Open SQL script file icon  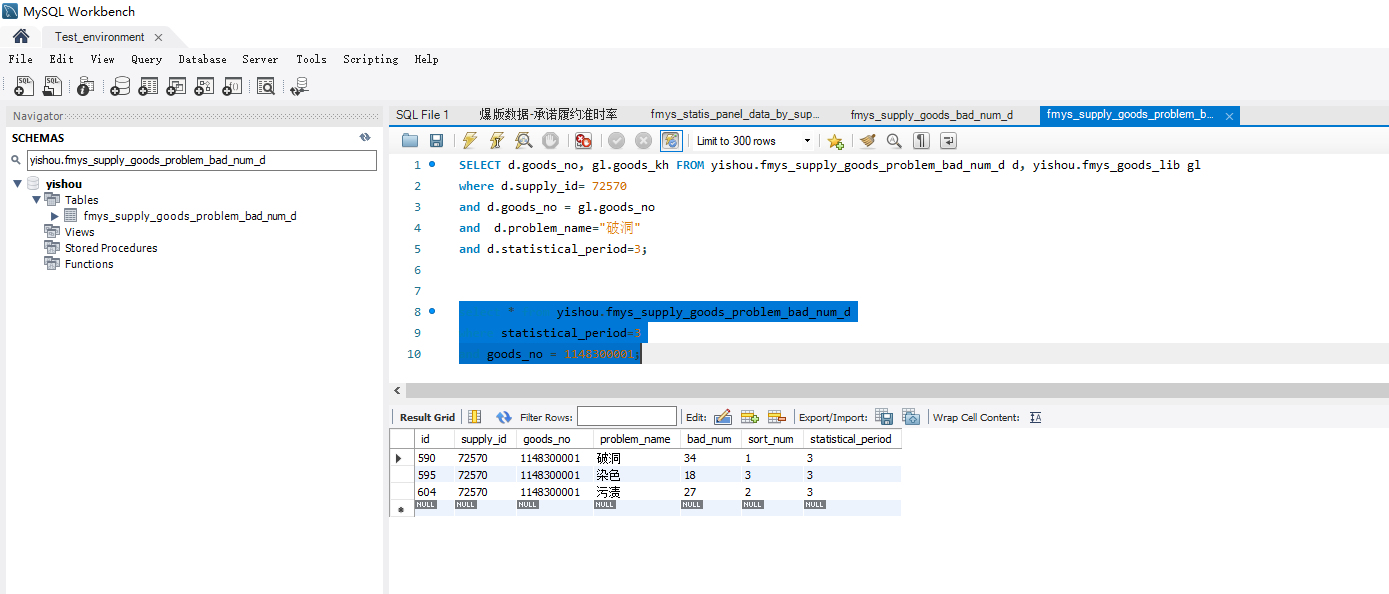point(52,87)
